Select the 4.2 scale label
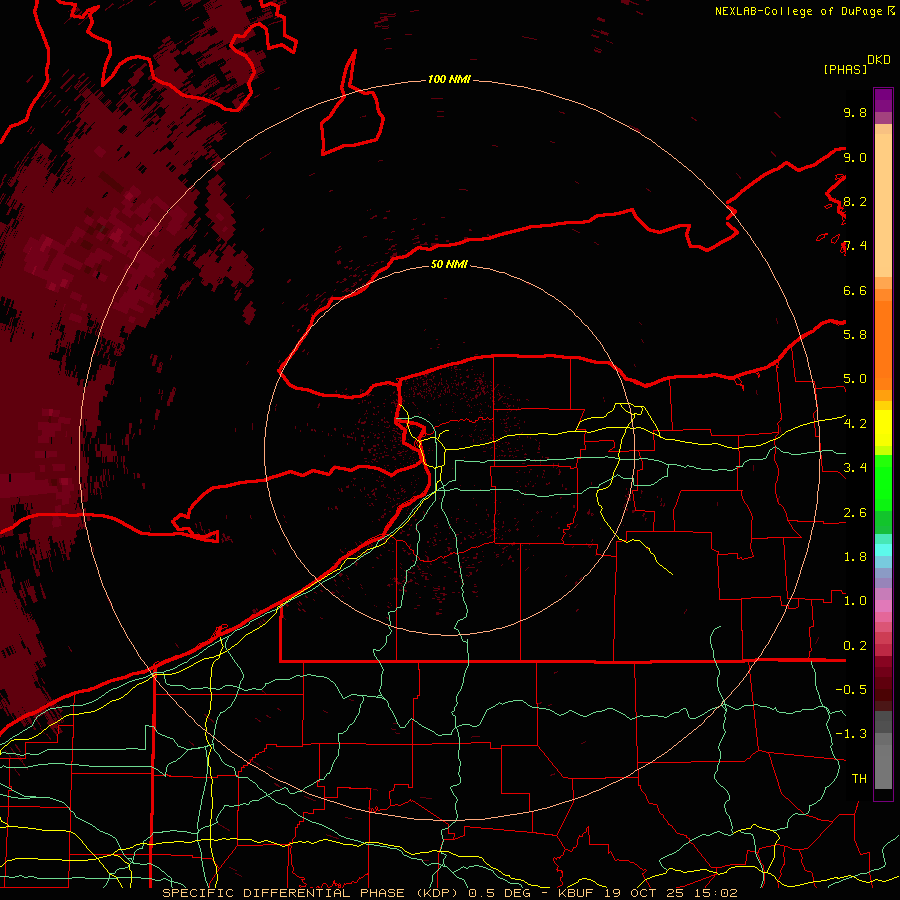 click(x=855, y=424)
